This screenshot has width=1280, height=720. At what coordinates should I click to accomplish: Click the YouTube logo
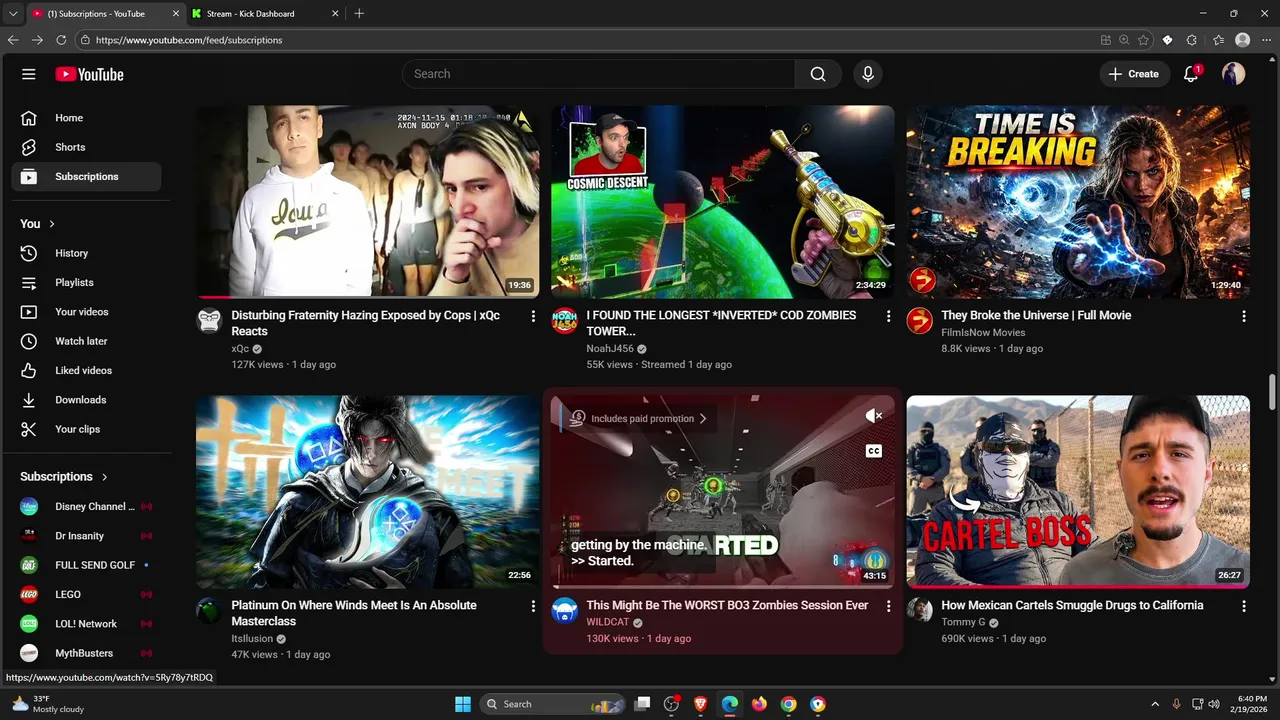point(89,74)
